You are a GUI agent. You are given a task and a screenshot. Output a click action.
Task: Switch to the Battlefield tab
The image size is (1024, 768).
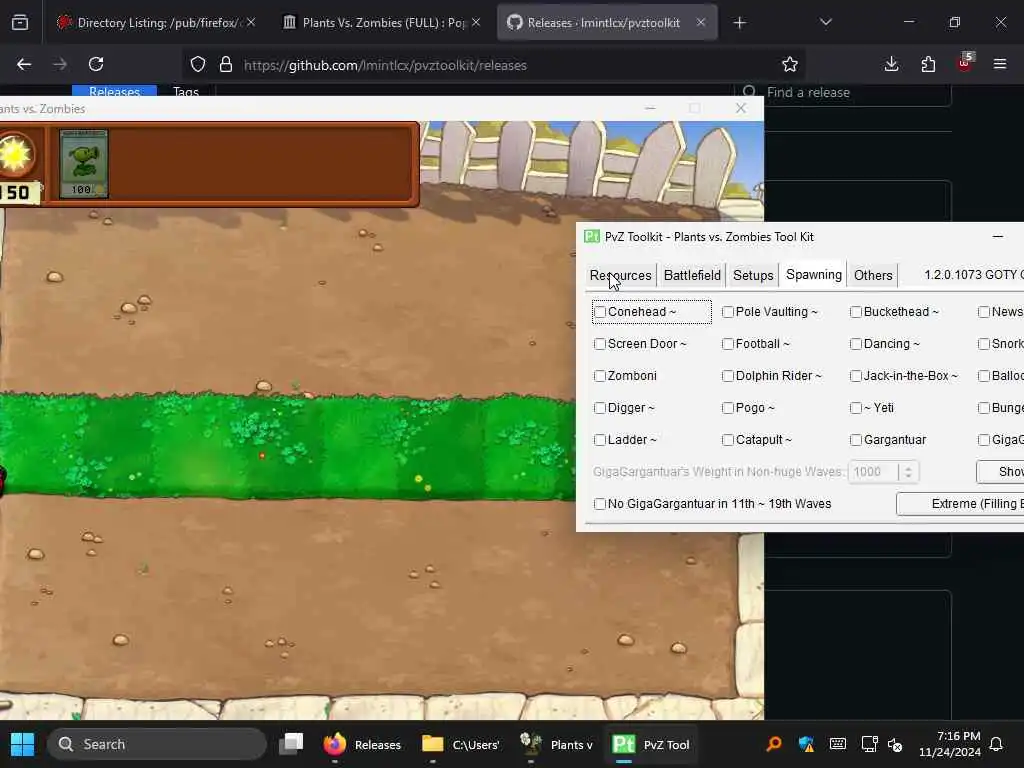[692, 275]
